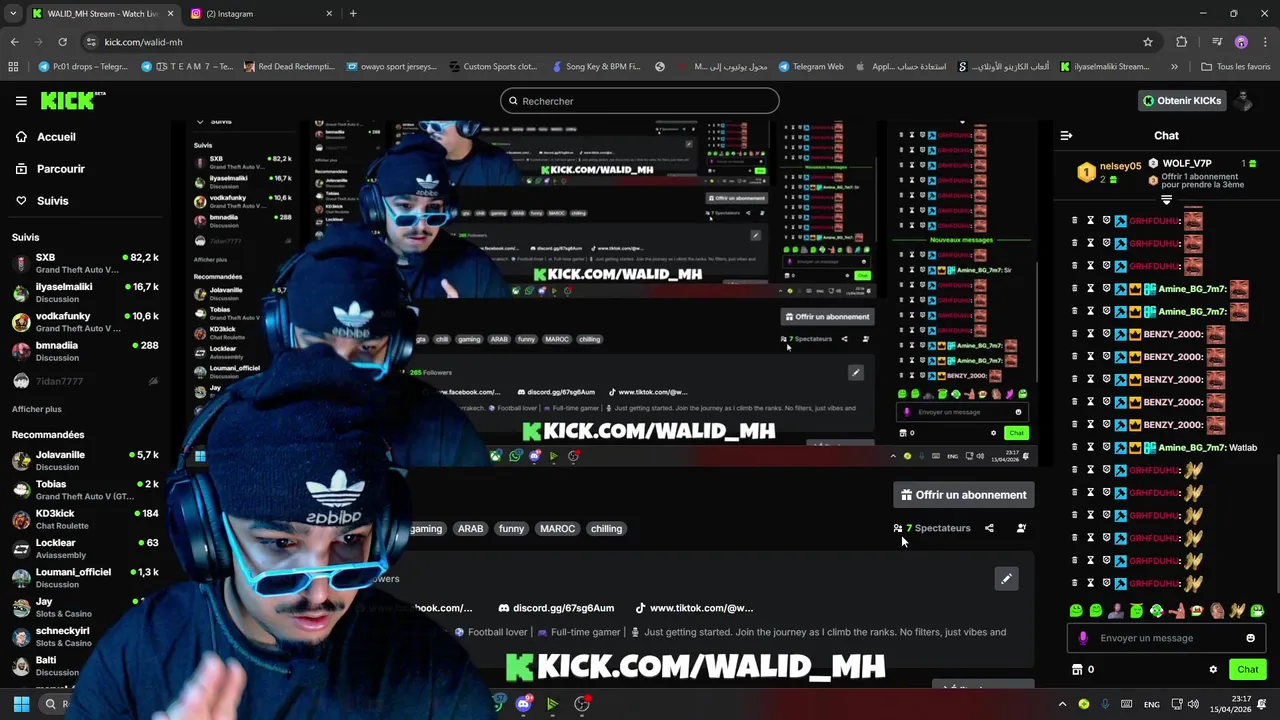Show hidden bookmarks overflow chevron
Viewport: 1280px width, 720px height.
coord(1174,67)
